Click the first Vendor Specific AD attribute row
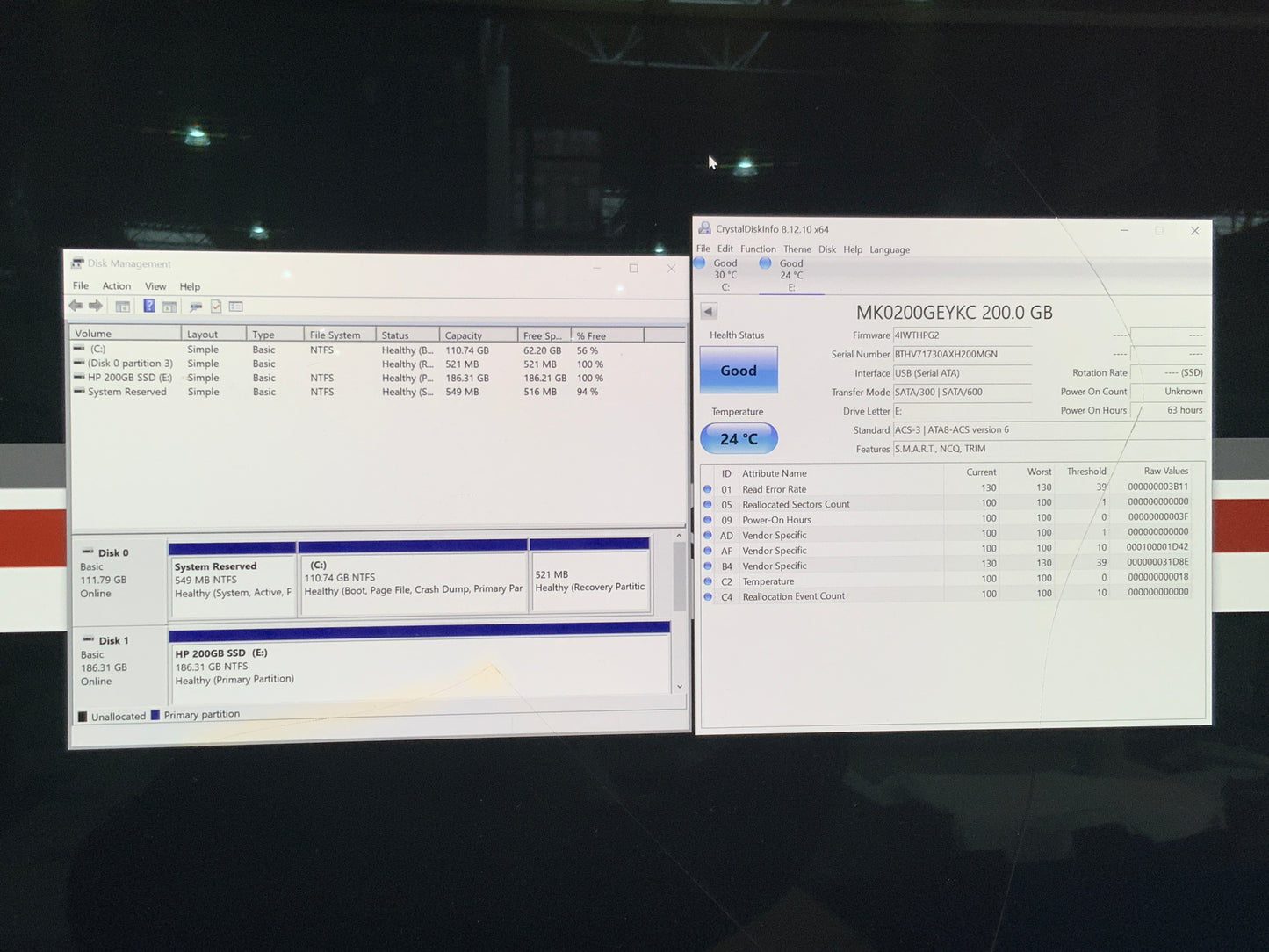 coord(953,534)
